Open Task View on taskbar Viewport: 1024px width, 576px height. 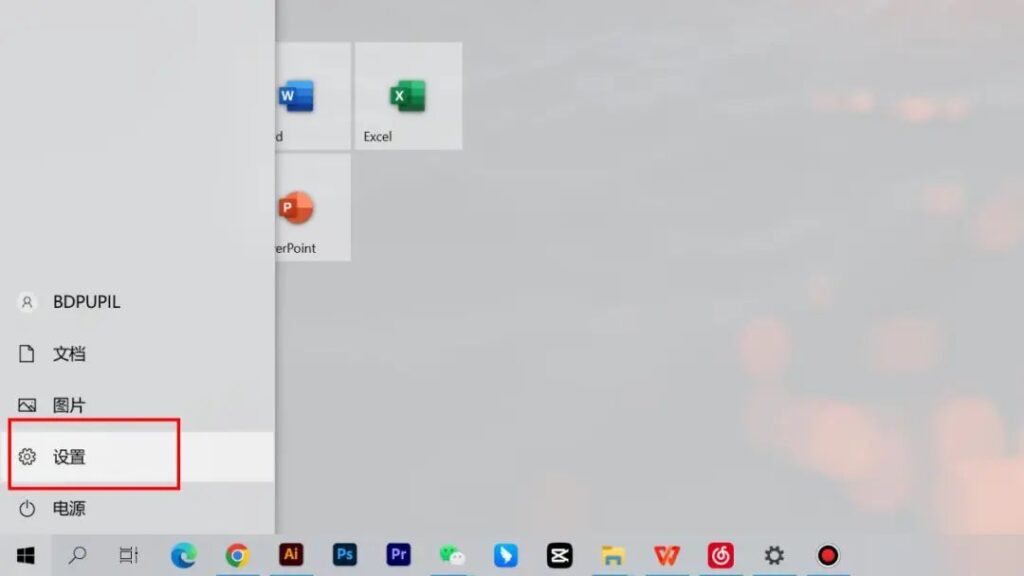pos(129,556)
